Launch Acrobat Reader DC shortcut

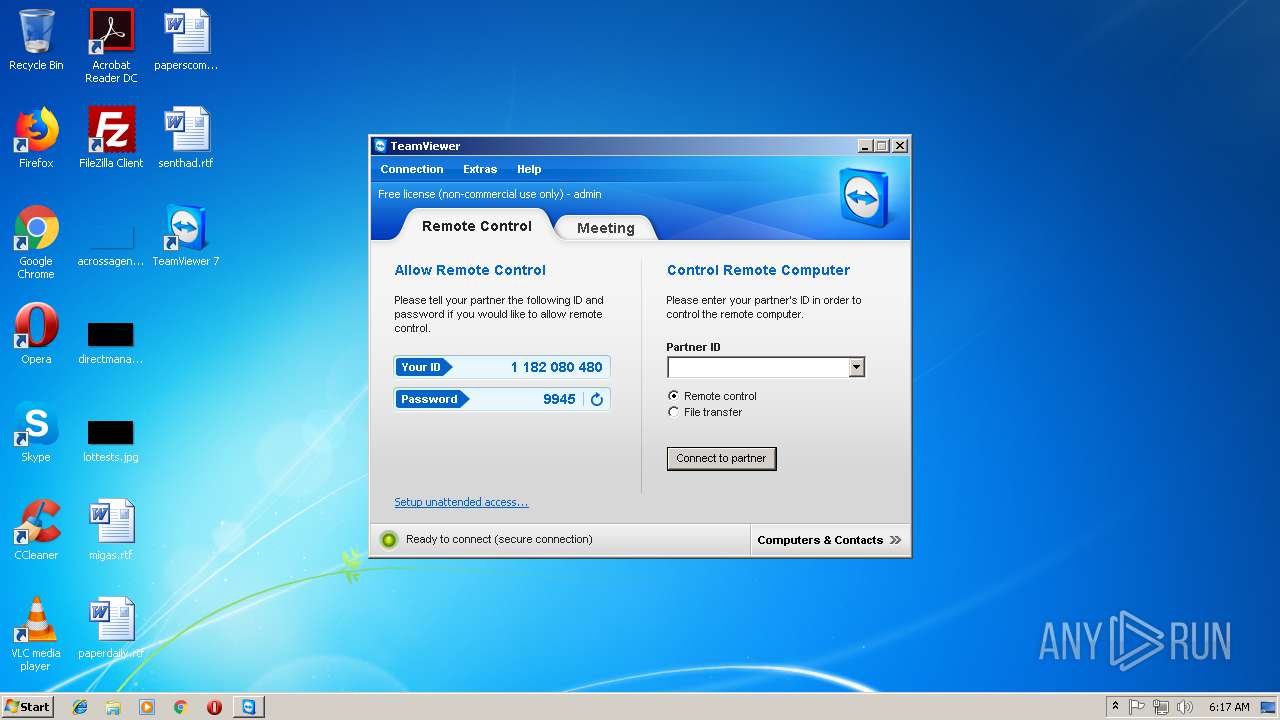[x=111, y=45]
